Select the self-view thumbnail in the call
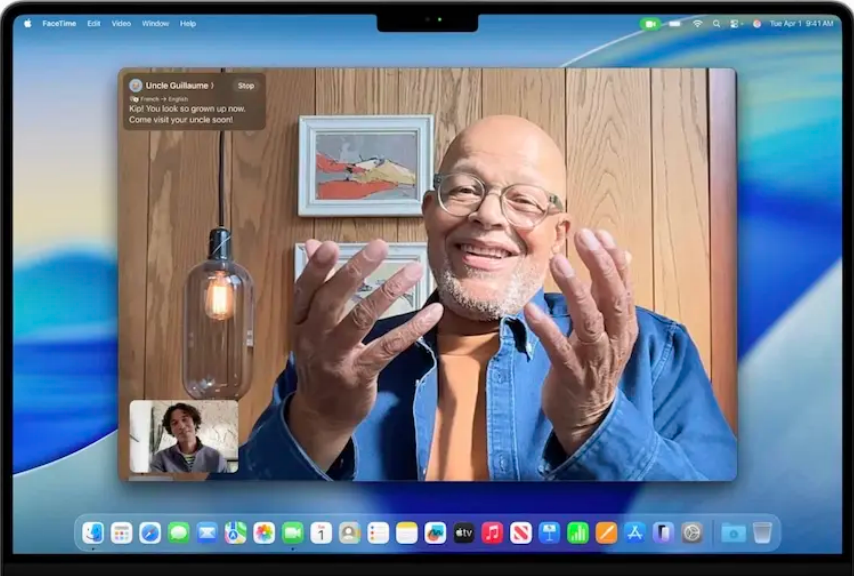Image resolution: width=854 pixels, height=576 pixels. (x=184, y=437)
